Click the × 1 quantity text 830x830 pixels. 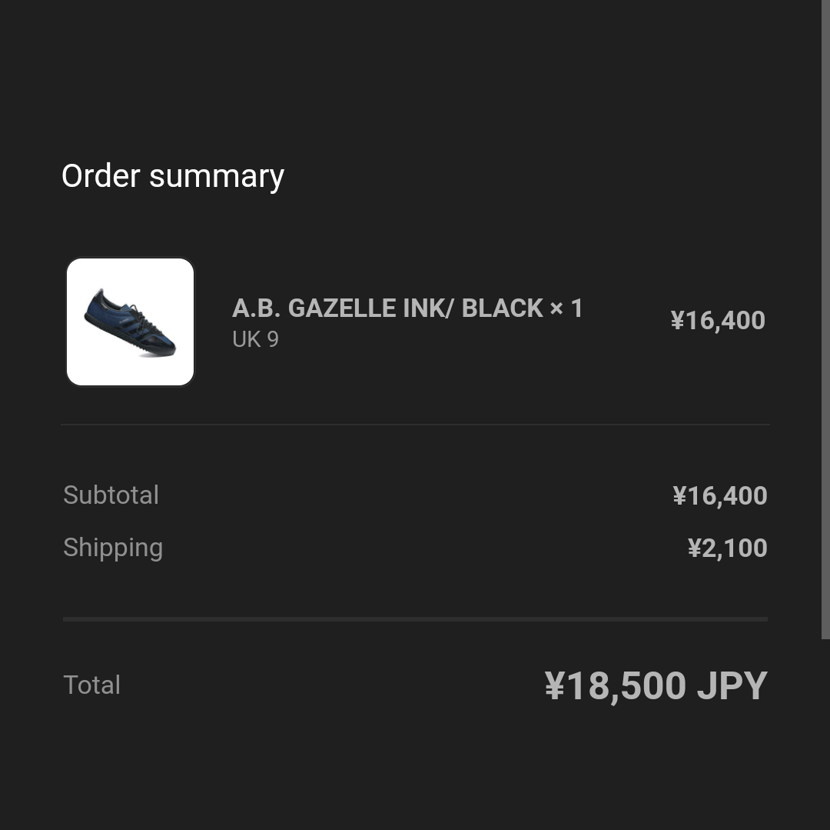[566, 308]
